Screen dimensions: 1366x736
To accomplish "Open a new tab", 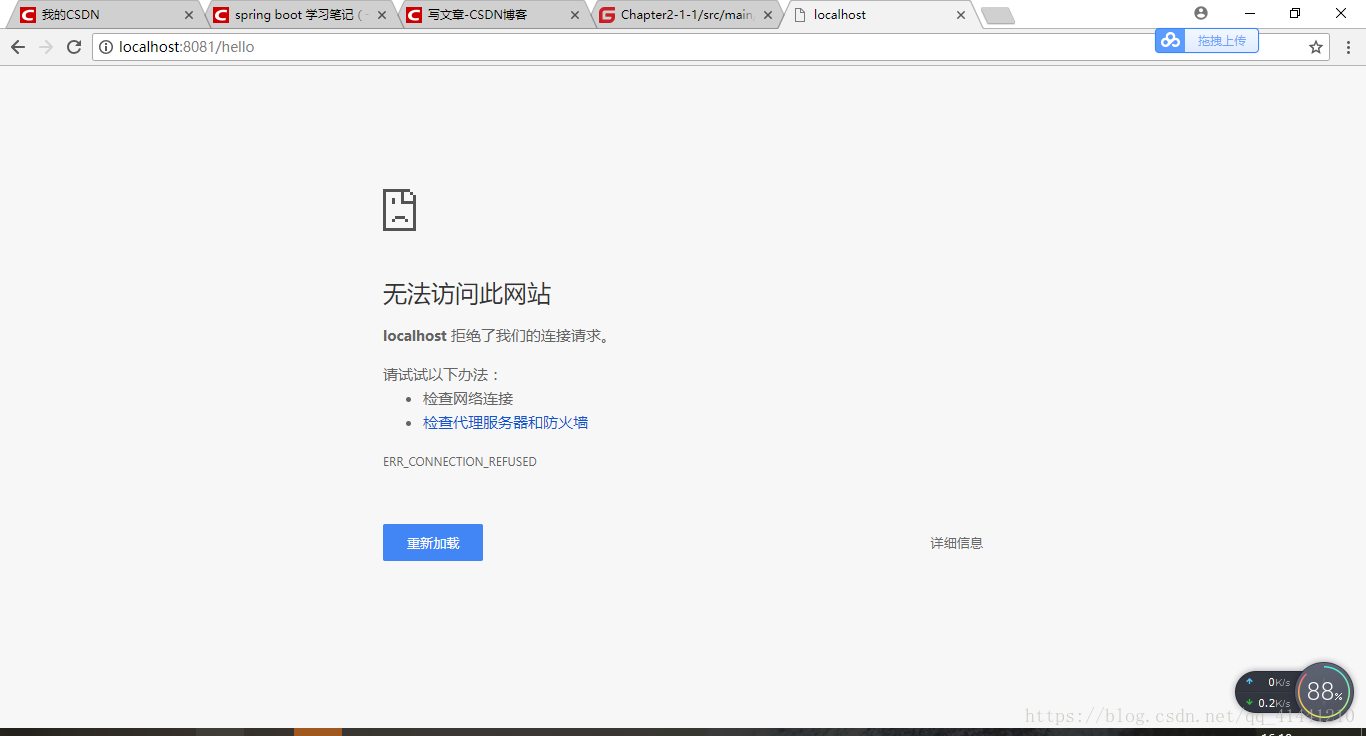I will [x=997, y=15].
